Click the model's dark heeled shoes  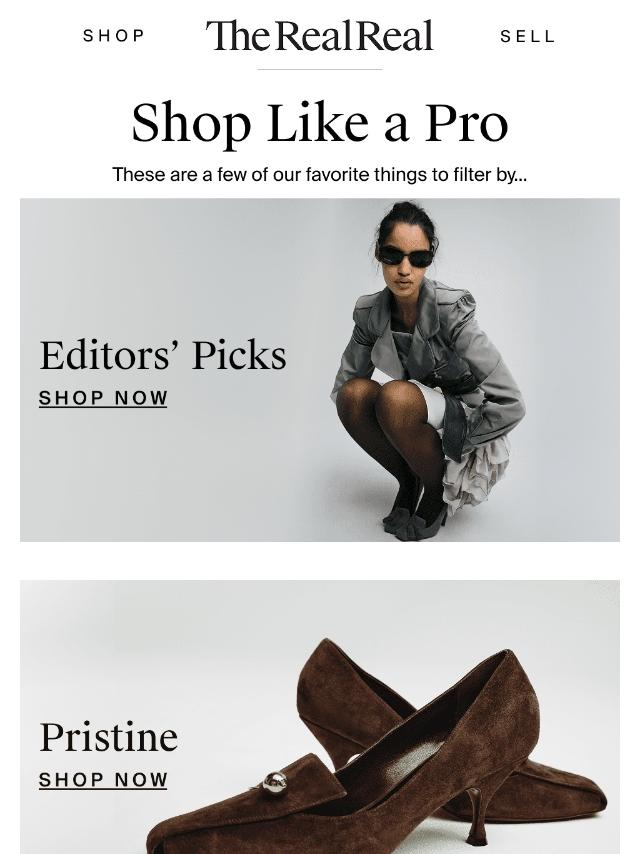pyautogui.click(x=414, y=522)
